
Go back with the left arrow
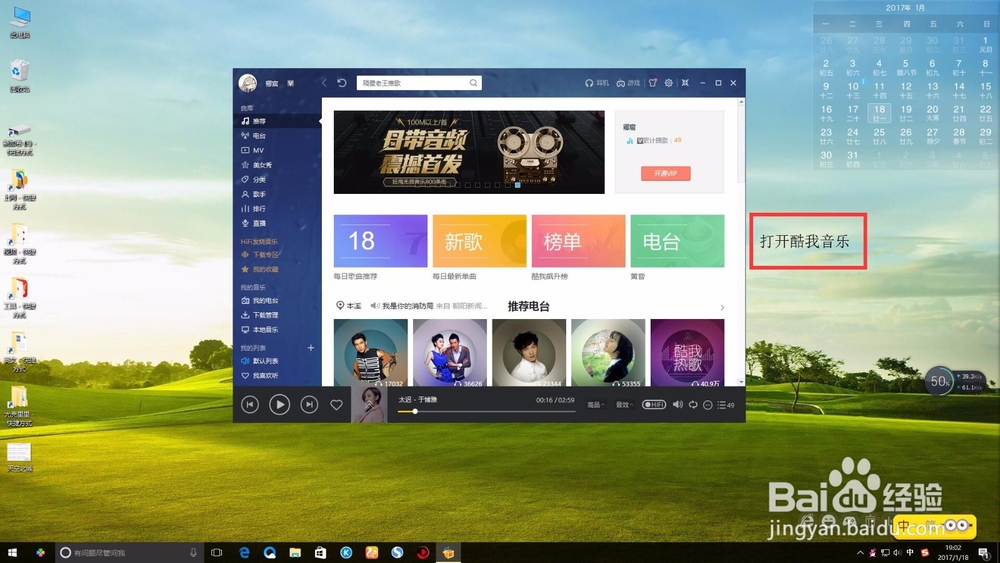324,83
